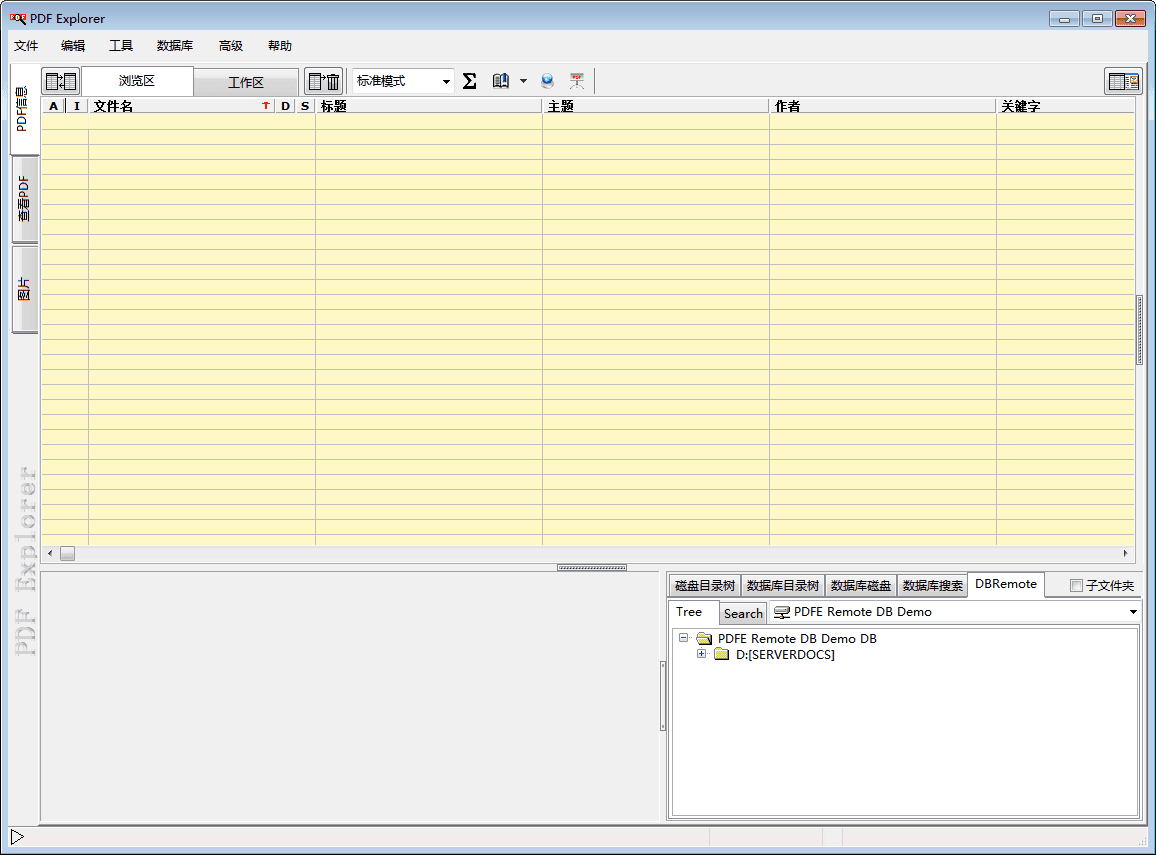Click the swap grid panels icon
Viewport: 1156px width, 855px height.
coord(60,82)
